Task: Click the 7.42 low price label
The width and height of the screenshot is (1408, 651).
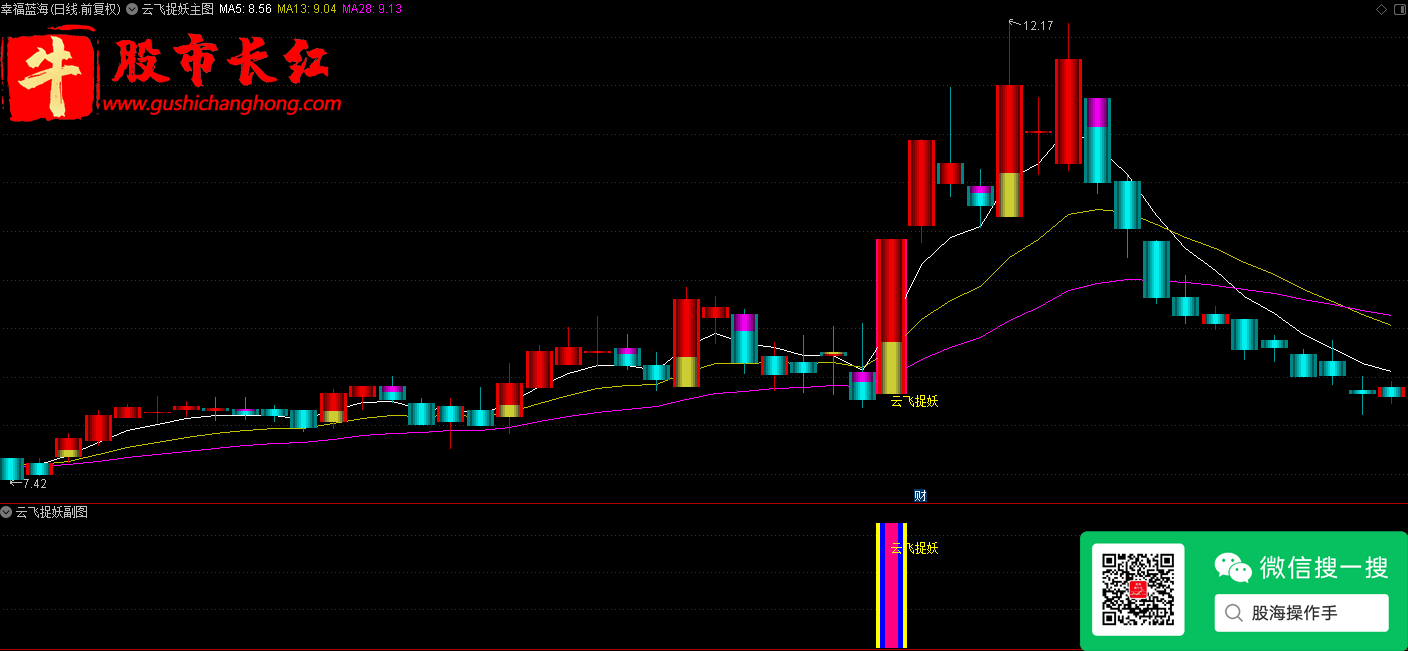Action: pyautogui.click(x=34, y=484)
